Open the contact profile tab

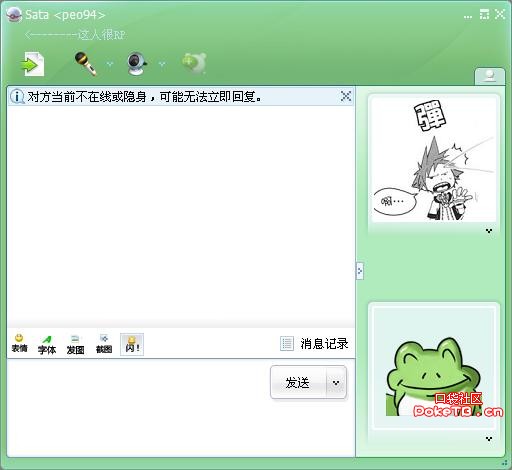tap(489, 76)
